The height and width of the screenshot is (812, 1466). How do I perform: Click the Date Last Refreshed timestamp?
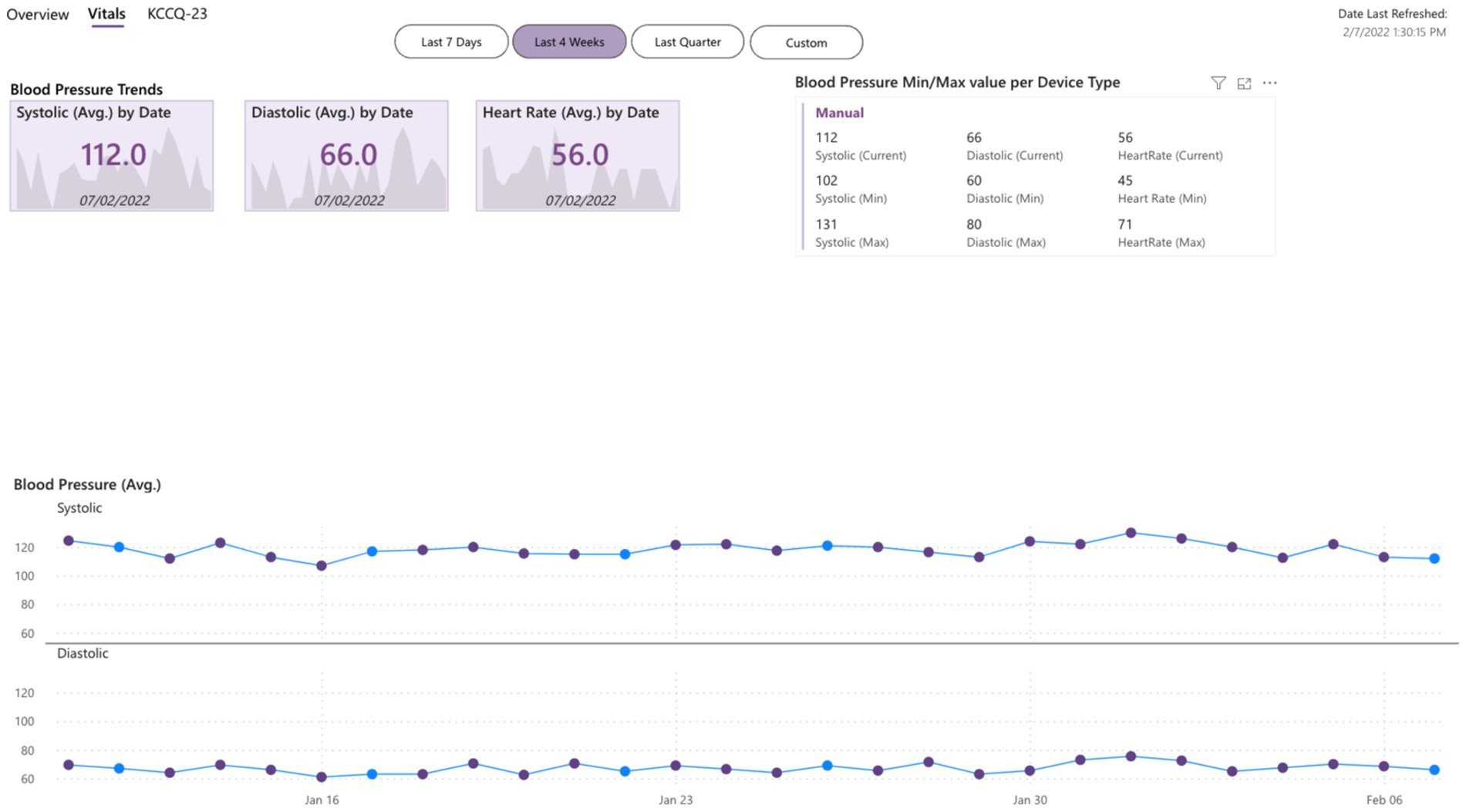[x=1394, y=32]
